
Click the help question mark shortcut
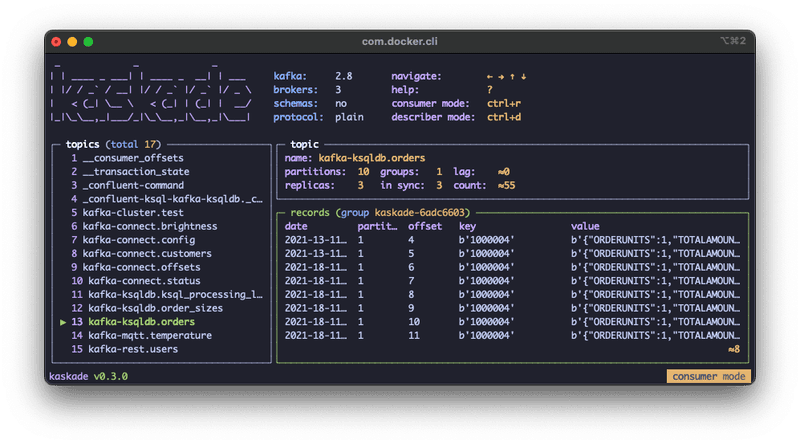click(490, 90)
